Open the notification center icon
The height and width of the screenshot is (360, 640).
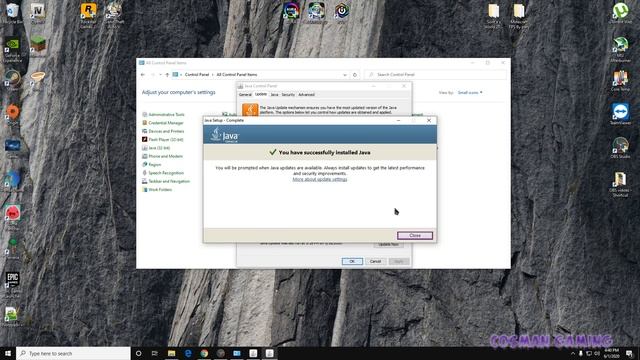click(629, 353)
